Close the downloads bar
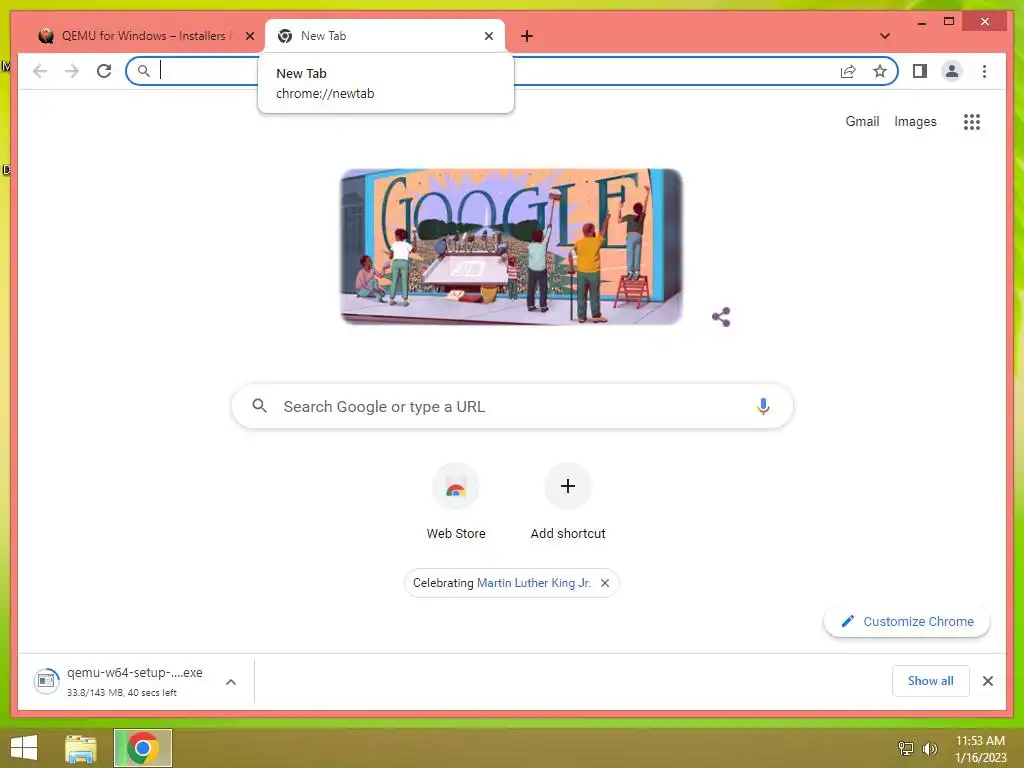 tap(987, 681)
